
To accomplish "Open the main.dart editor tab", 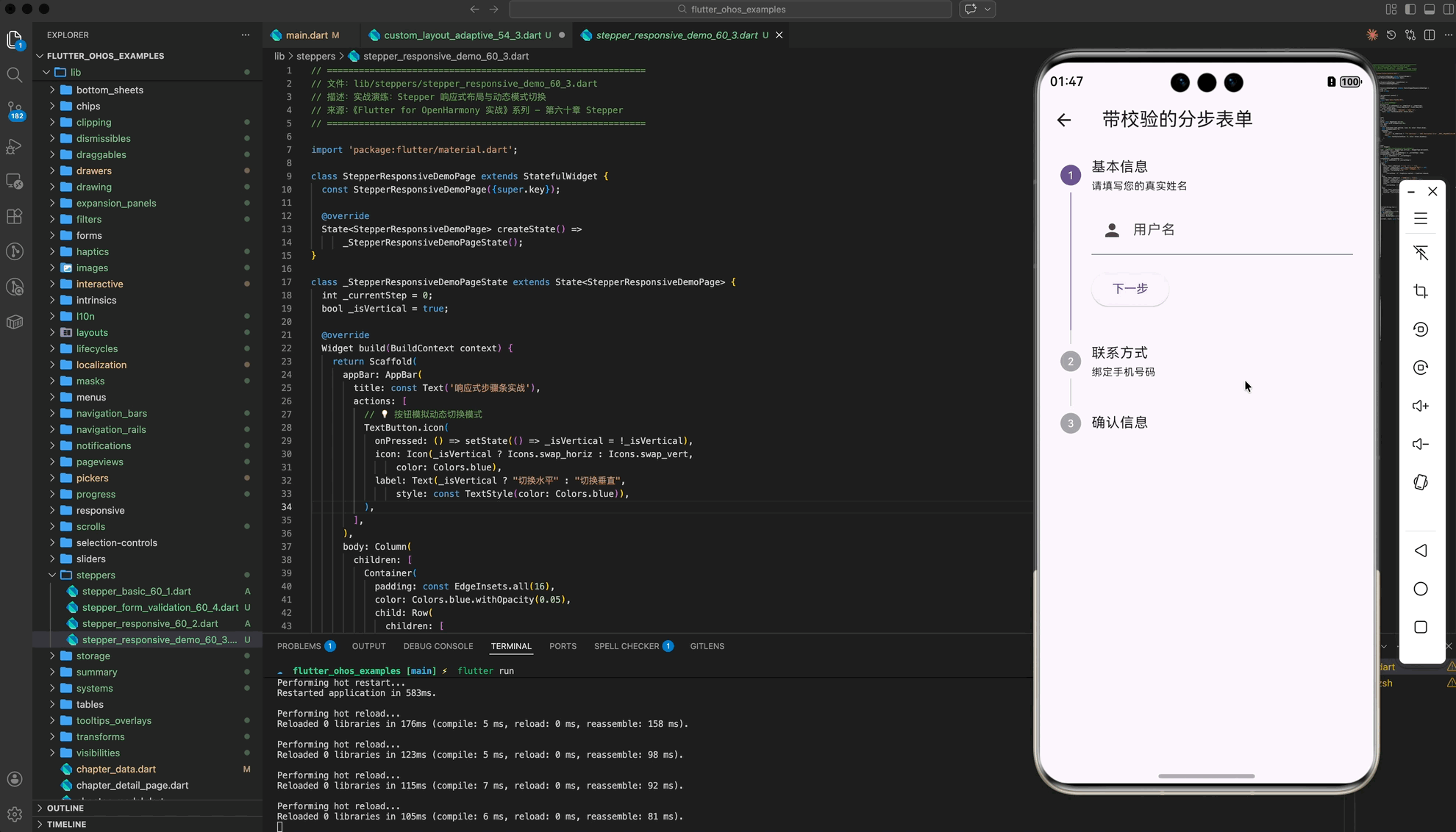I will point(307,35).
